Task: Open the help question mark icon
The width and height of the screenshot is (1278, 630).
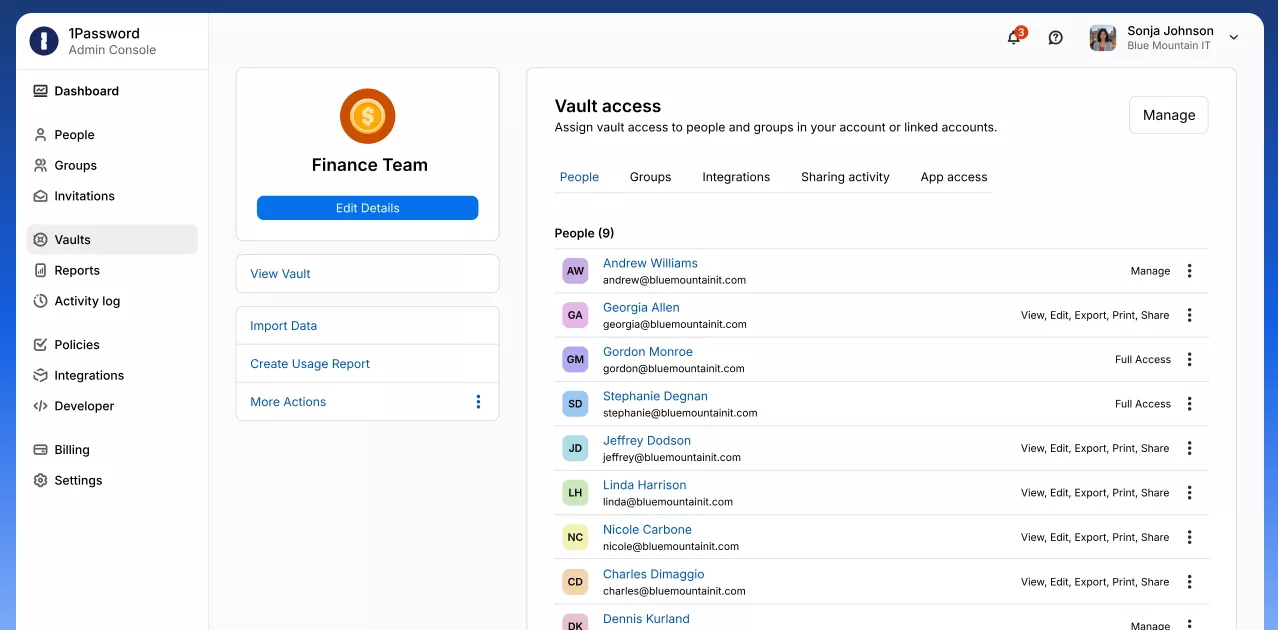Action: [x=1055, y=37]
